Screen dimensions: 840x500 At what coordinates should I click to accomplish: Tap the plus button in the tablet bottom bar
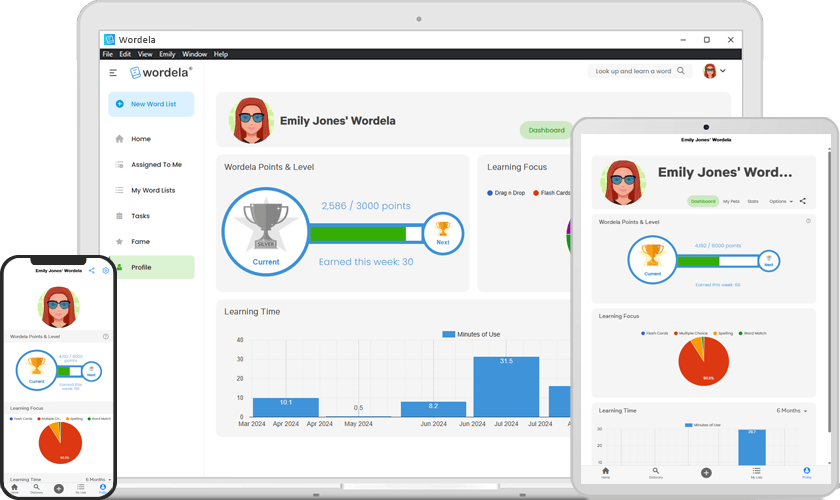706,473
